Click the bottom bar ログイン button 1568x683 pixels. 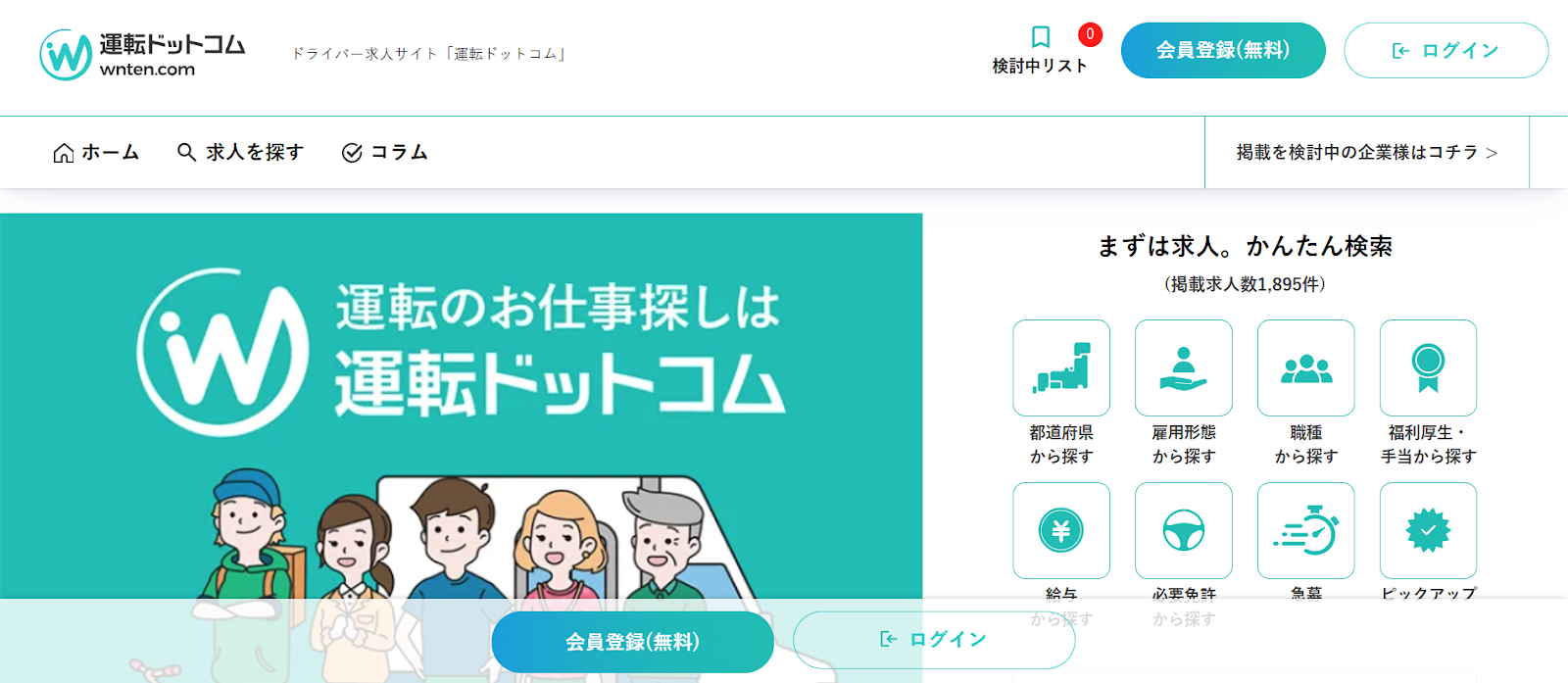[x=934, y=640]
